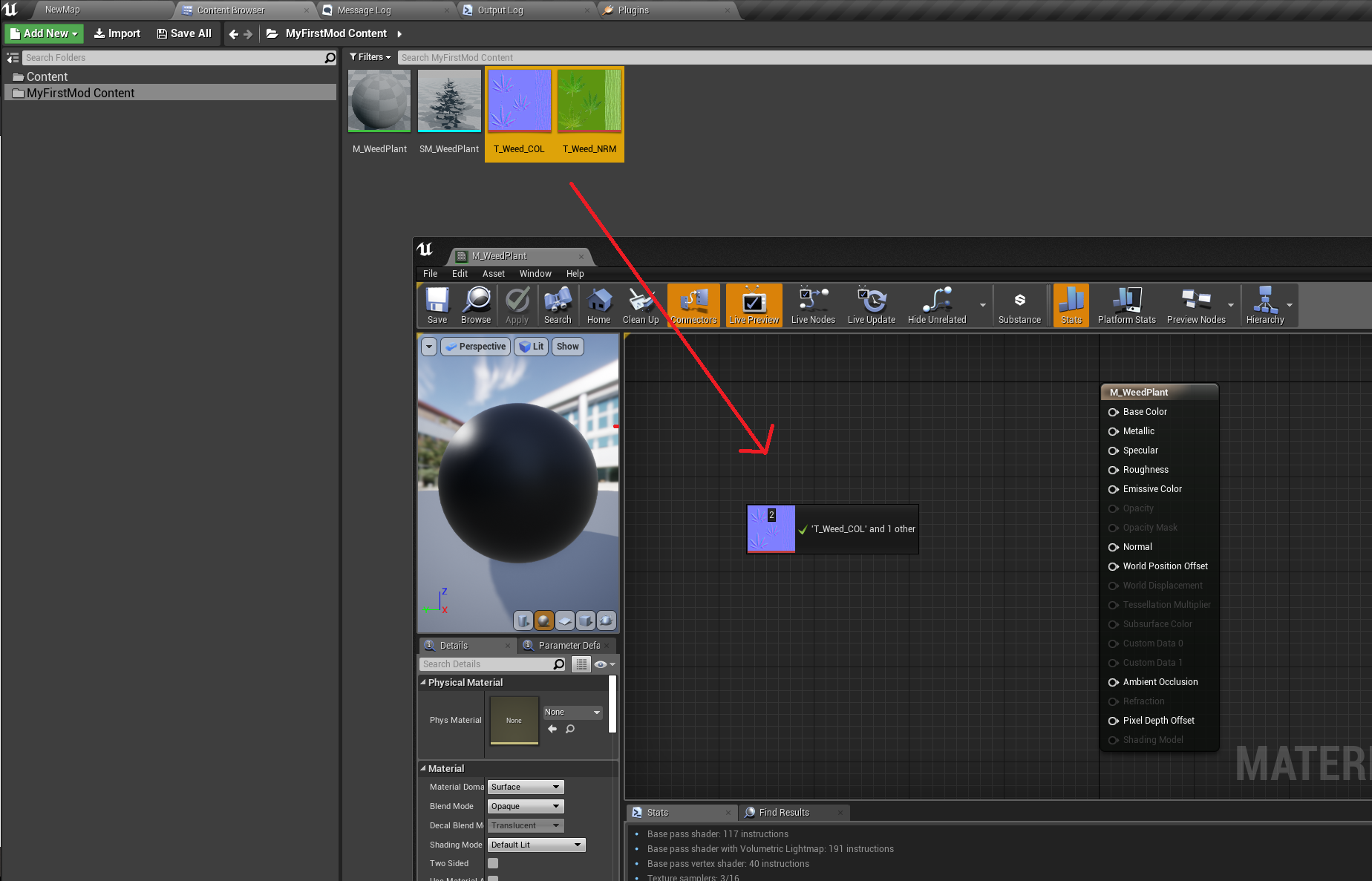Open Material Domain dropdown set to Surface

526,787
